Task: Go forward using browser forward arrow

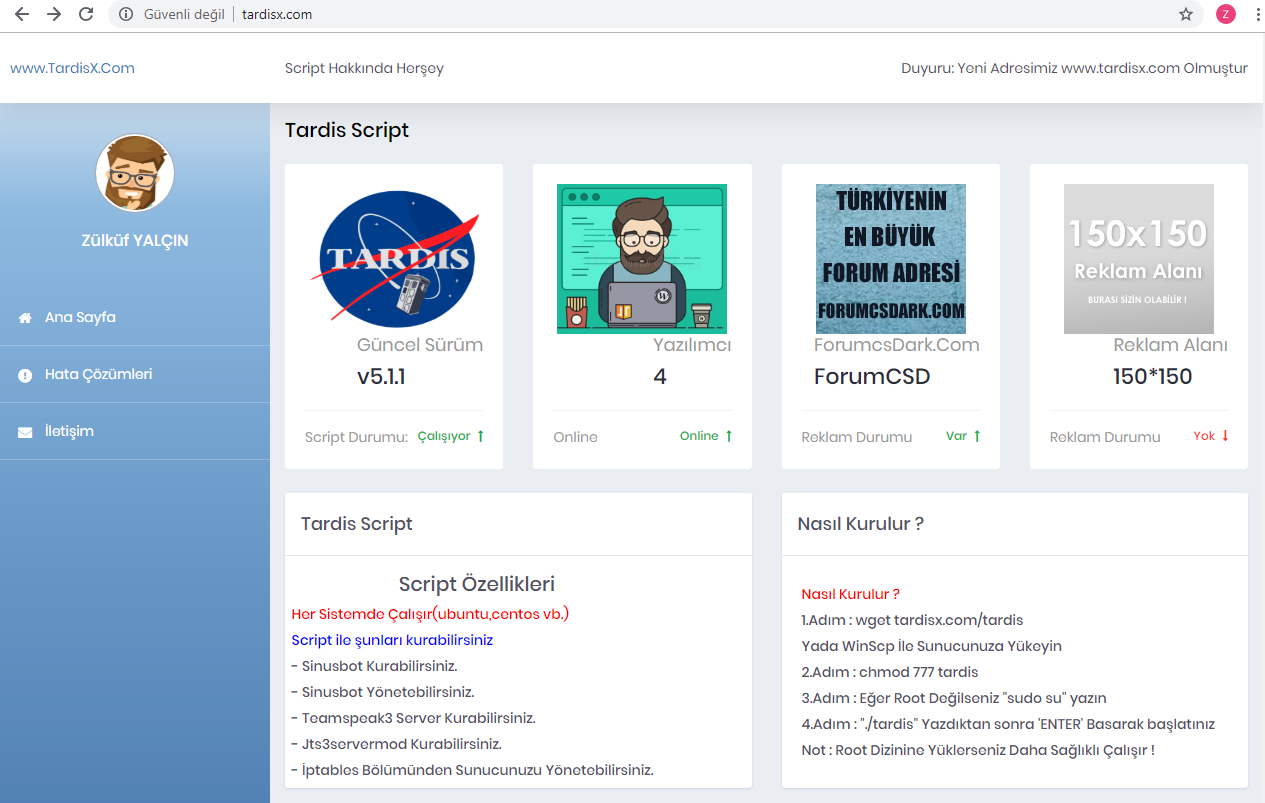Action: [x=54, y=14]
